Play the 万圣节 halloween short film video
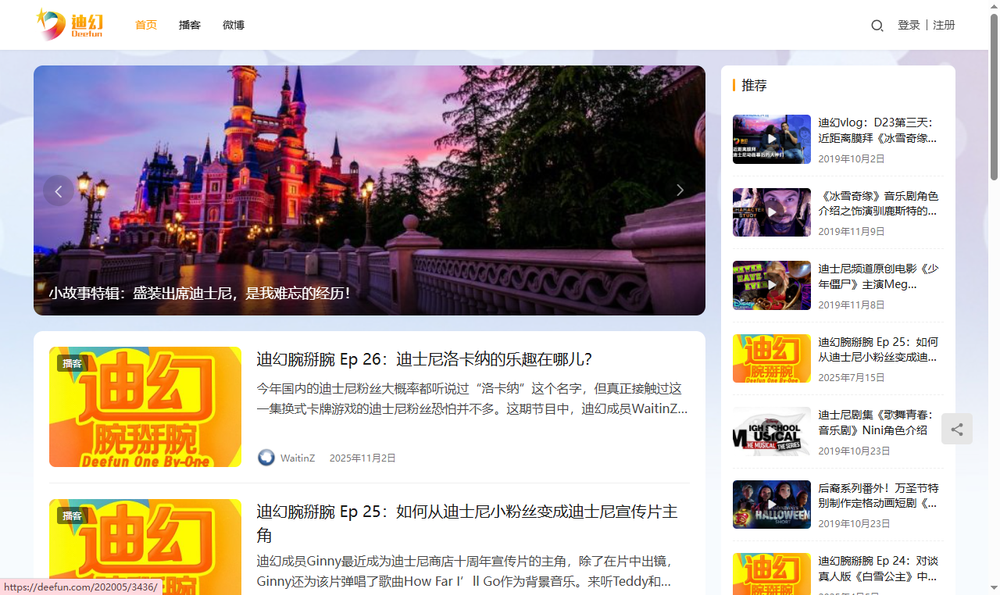This screenshot has height=595, width=1000. [771, 505]
